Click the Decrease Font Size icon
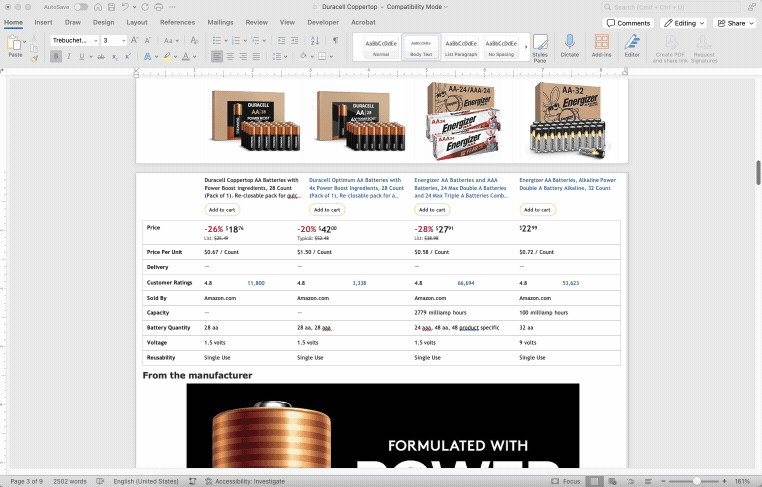This screenshot has height=487, width=762. (x=148, y=40)
